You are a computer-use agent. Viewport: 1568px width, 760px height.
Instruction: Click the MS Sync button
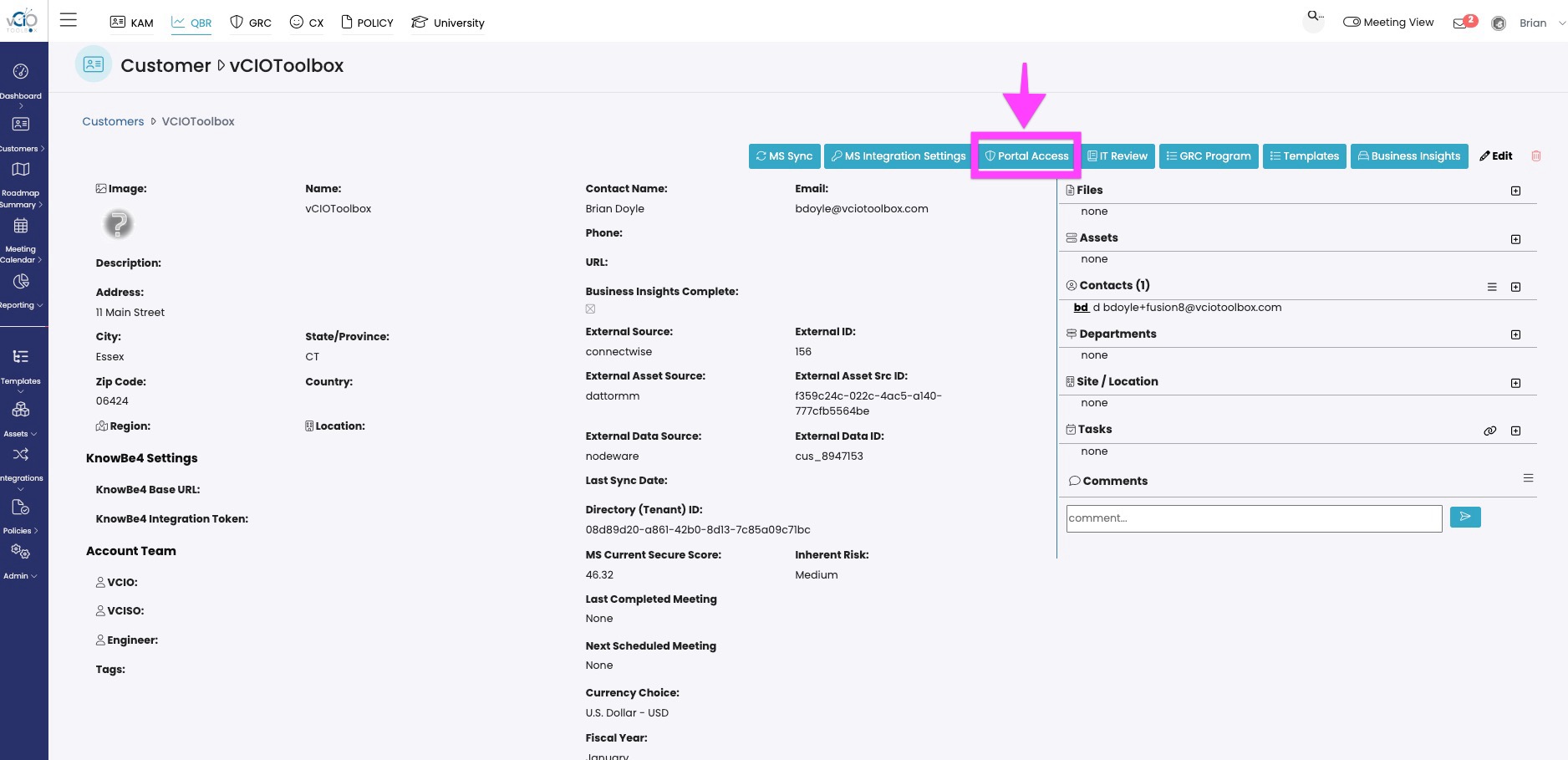coord(784,156)
